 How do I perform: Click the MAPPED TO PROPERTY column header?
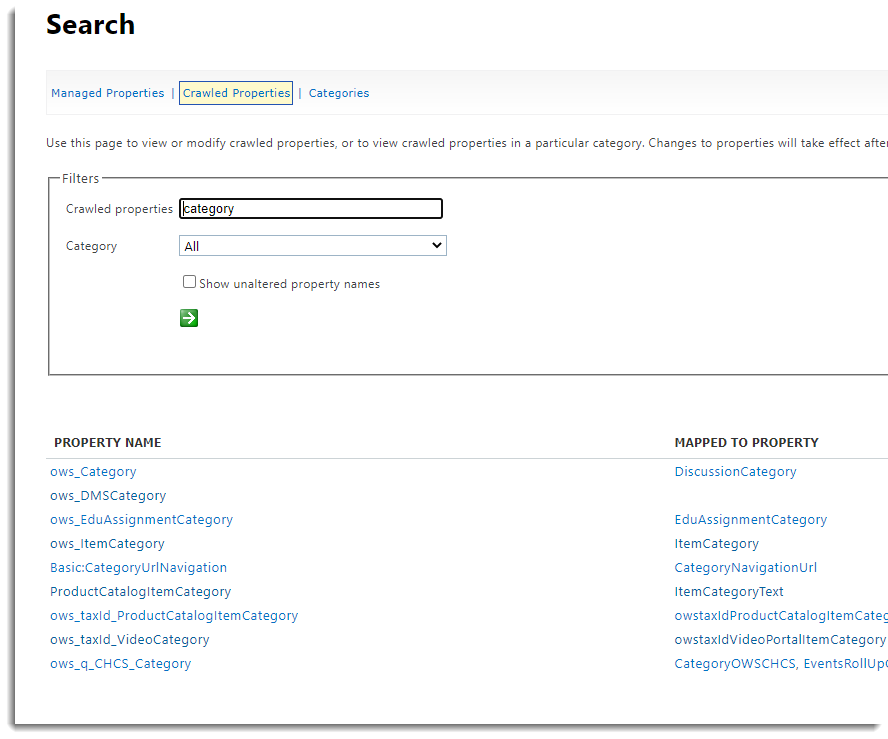tap(746, 443)
